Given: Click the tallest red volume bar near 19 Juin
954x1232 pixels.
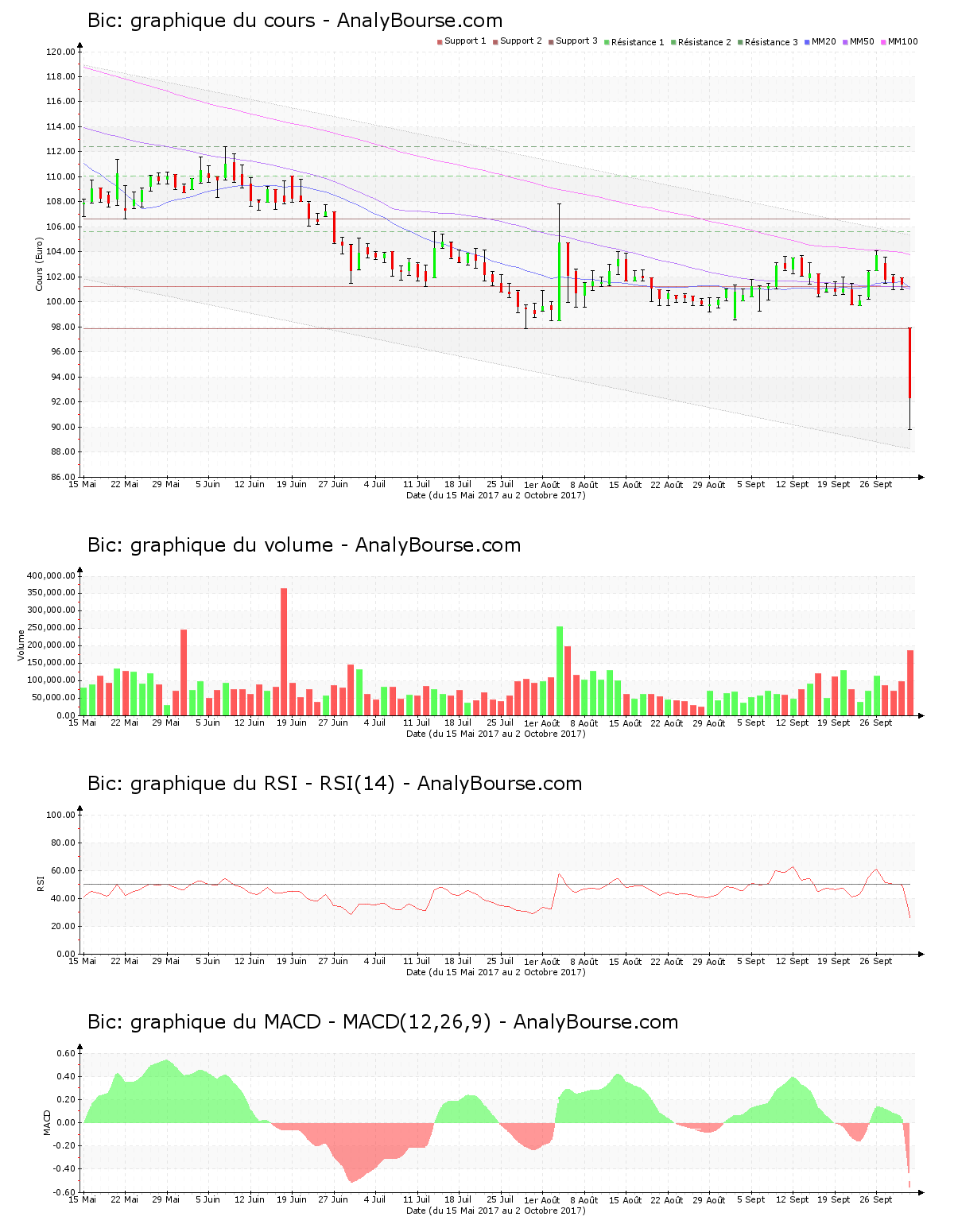Looking at the screenshot, I should coord(284,652).
